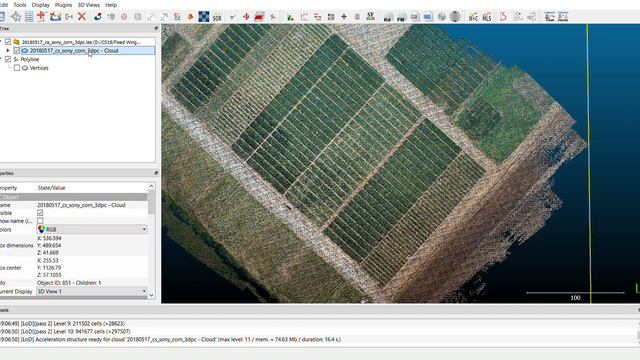Open the 3D Views menu
The image size is (640, 360).
[89, 5]
